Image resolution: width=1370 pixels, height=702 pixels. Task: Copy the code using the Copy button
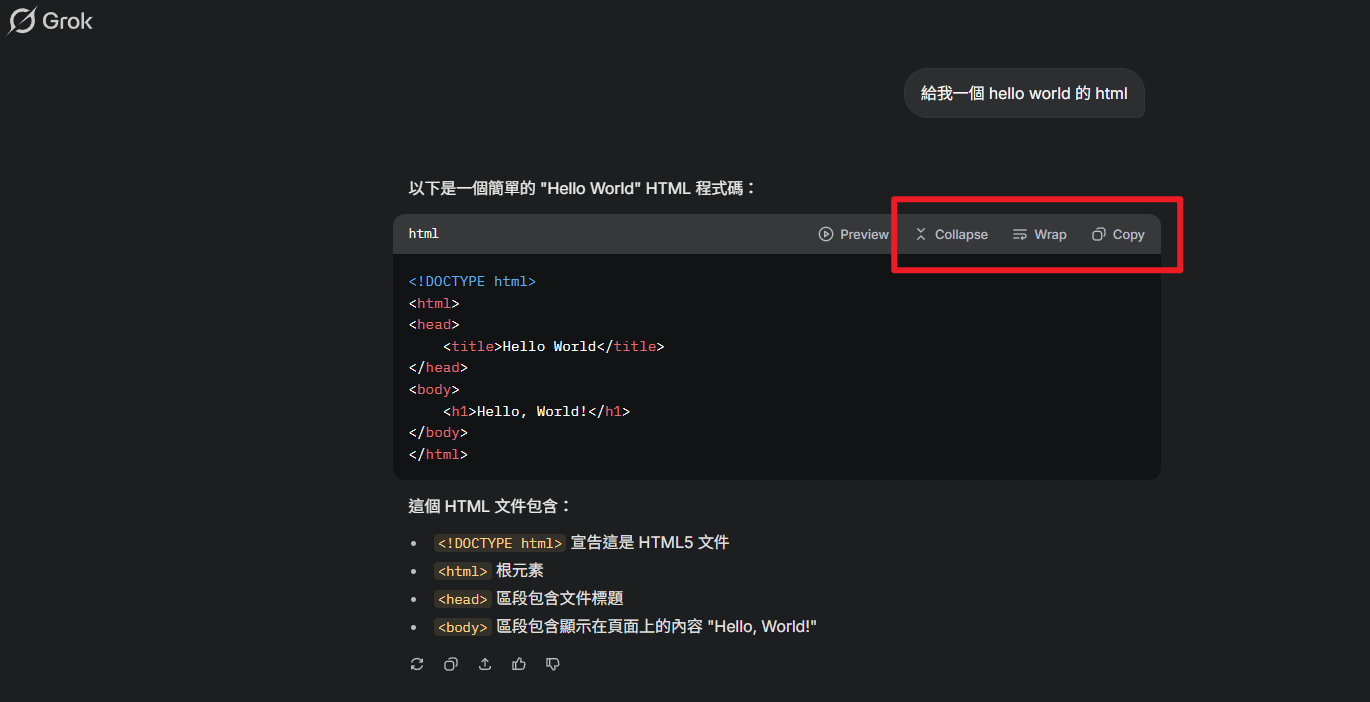click(x=1118, y=234)
